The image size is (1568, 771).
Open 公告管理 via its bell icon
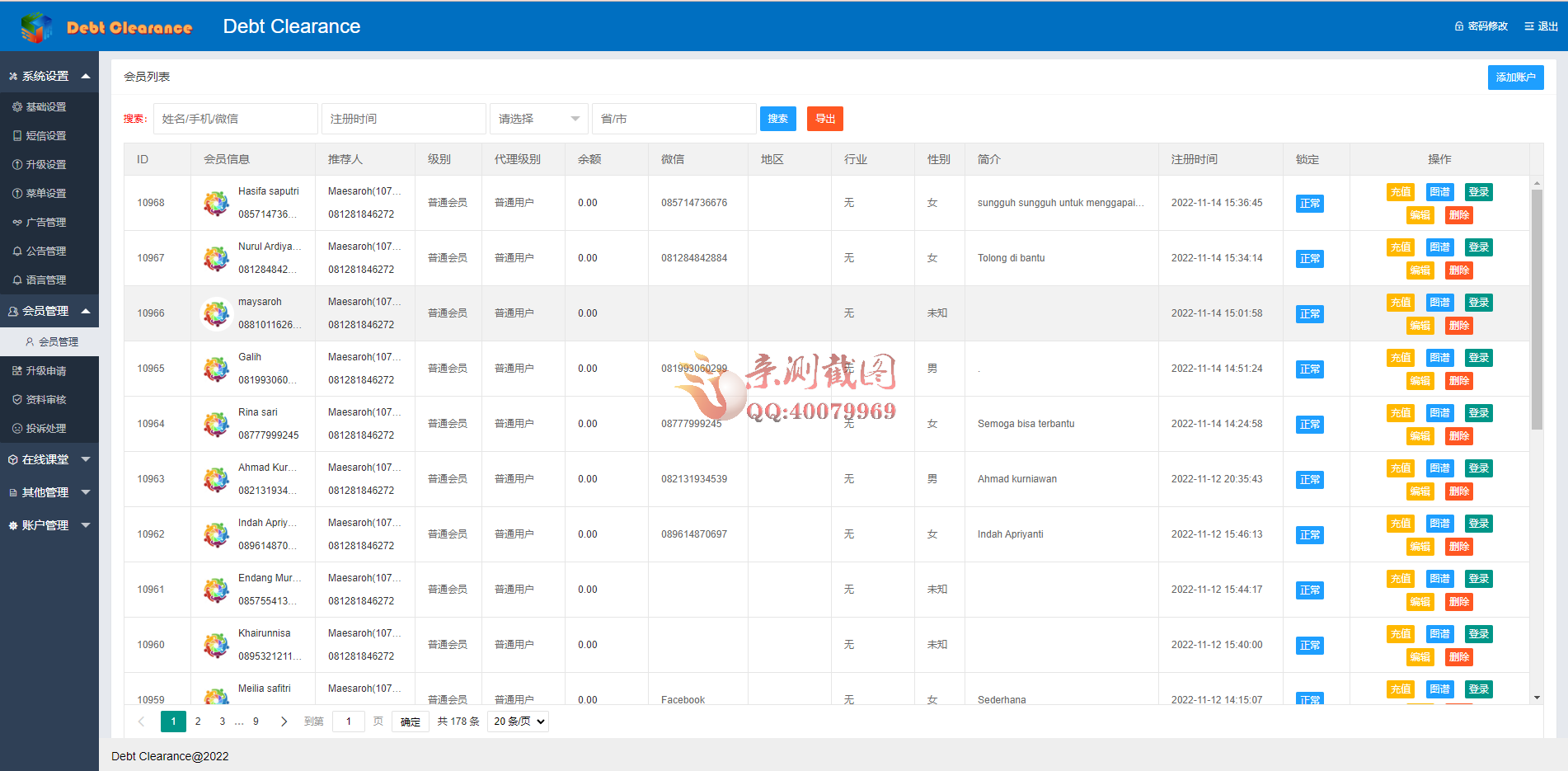click(x=16, y=251)
